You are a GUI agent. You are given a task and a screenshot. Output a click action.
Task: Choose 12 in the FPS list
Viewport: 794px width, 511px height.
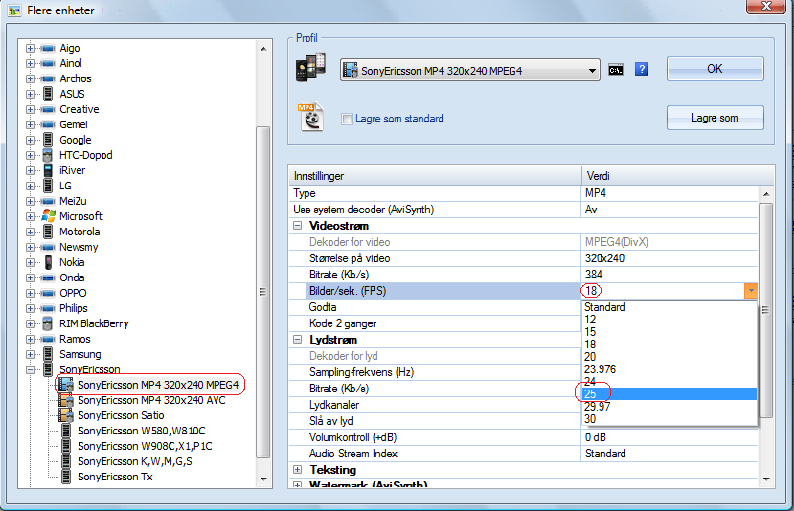coord(669,320)
